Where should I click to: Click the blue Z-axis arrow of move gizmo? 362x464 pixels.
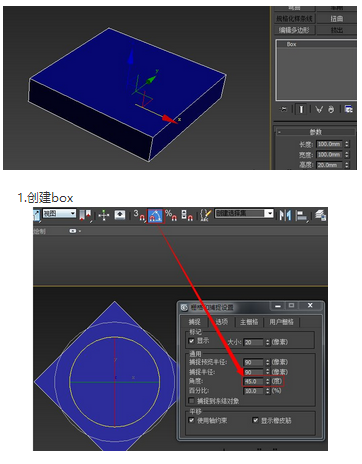(x=131, y=56)
